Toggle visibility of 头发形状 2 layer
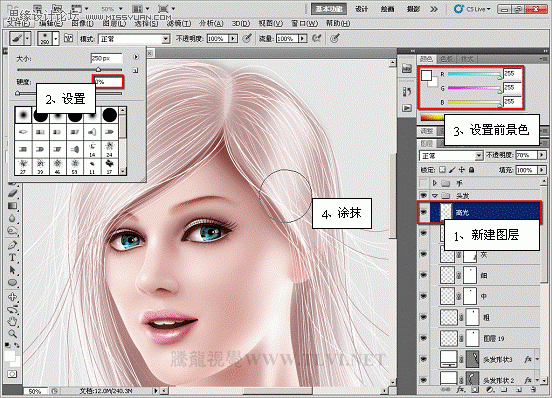Screen dimensions: 552x398 (x=424, y=380)
